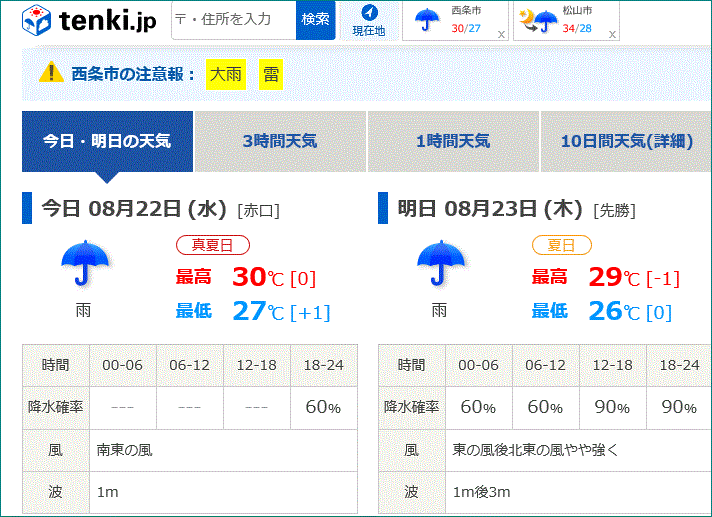Click tomorrow's low temperature 26℃
The image size is (712, 517).
614,311
